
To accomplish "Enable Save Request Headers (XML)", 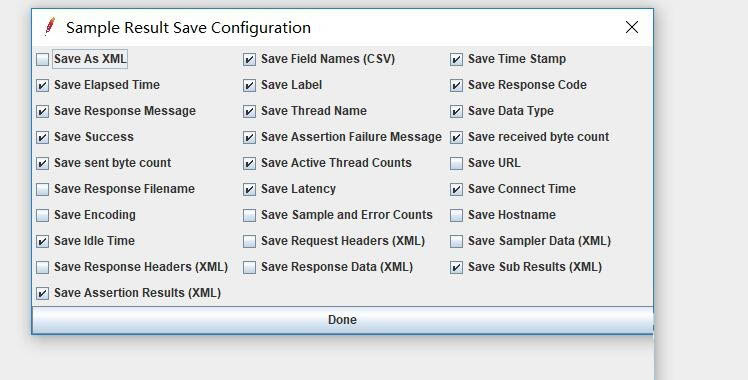I will [249, 241].
